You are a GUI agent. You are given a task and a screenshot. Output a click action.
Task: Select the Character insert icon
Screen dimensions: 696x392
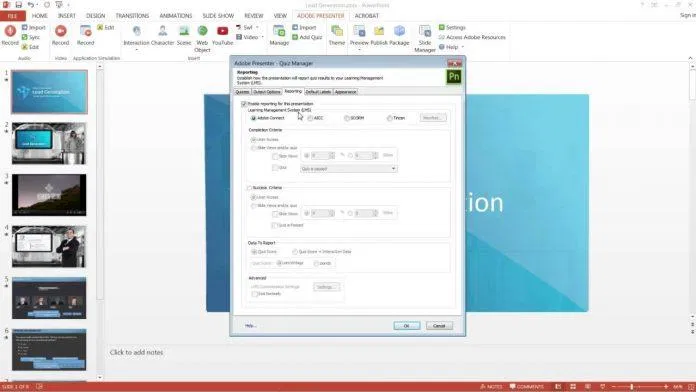point(162,31)
